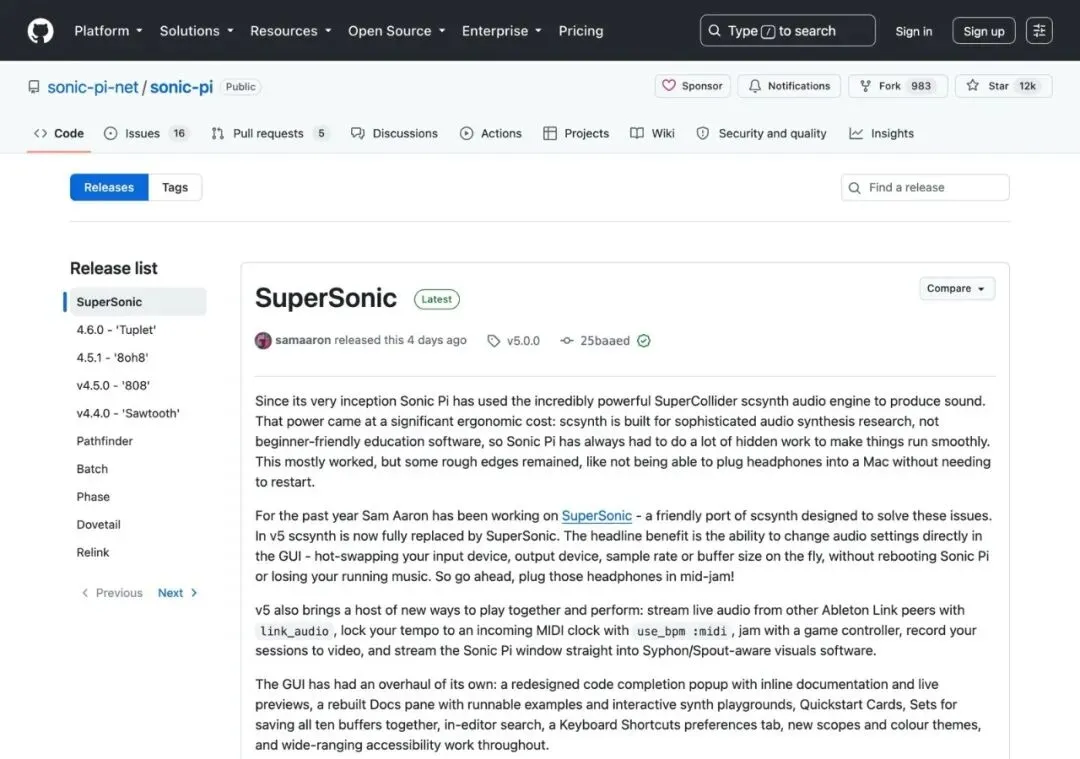The width and height of the screenshot is (1080, 759).
Task: Click the heart Sponsor icon
Action: click(668, 85)
